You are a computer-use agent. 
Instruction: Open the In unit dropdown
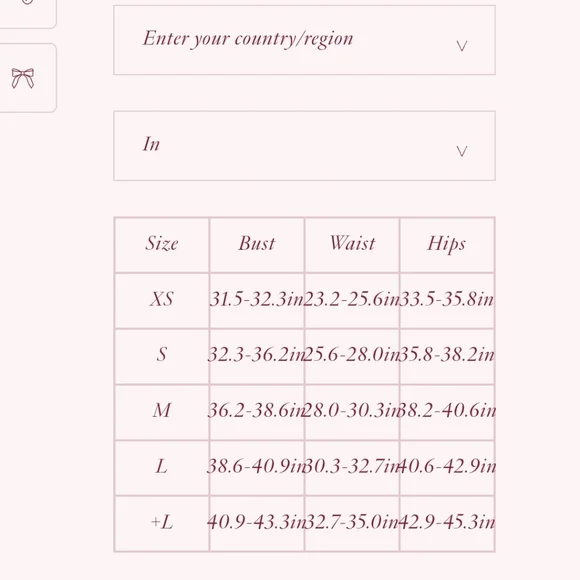point(304,146)
